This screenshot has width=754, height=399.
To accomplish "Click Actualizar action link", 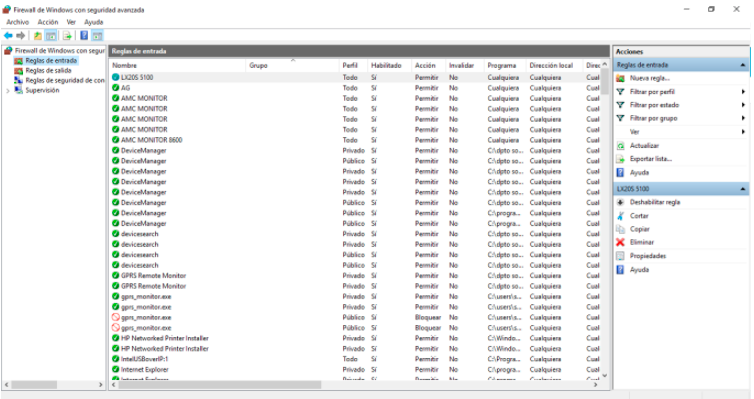I will click(x=644, y=146).
